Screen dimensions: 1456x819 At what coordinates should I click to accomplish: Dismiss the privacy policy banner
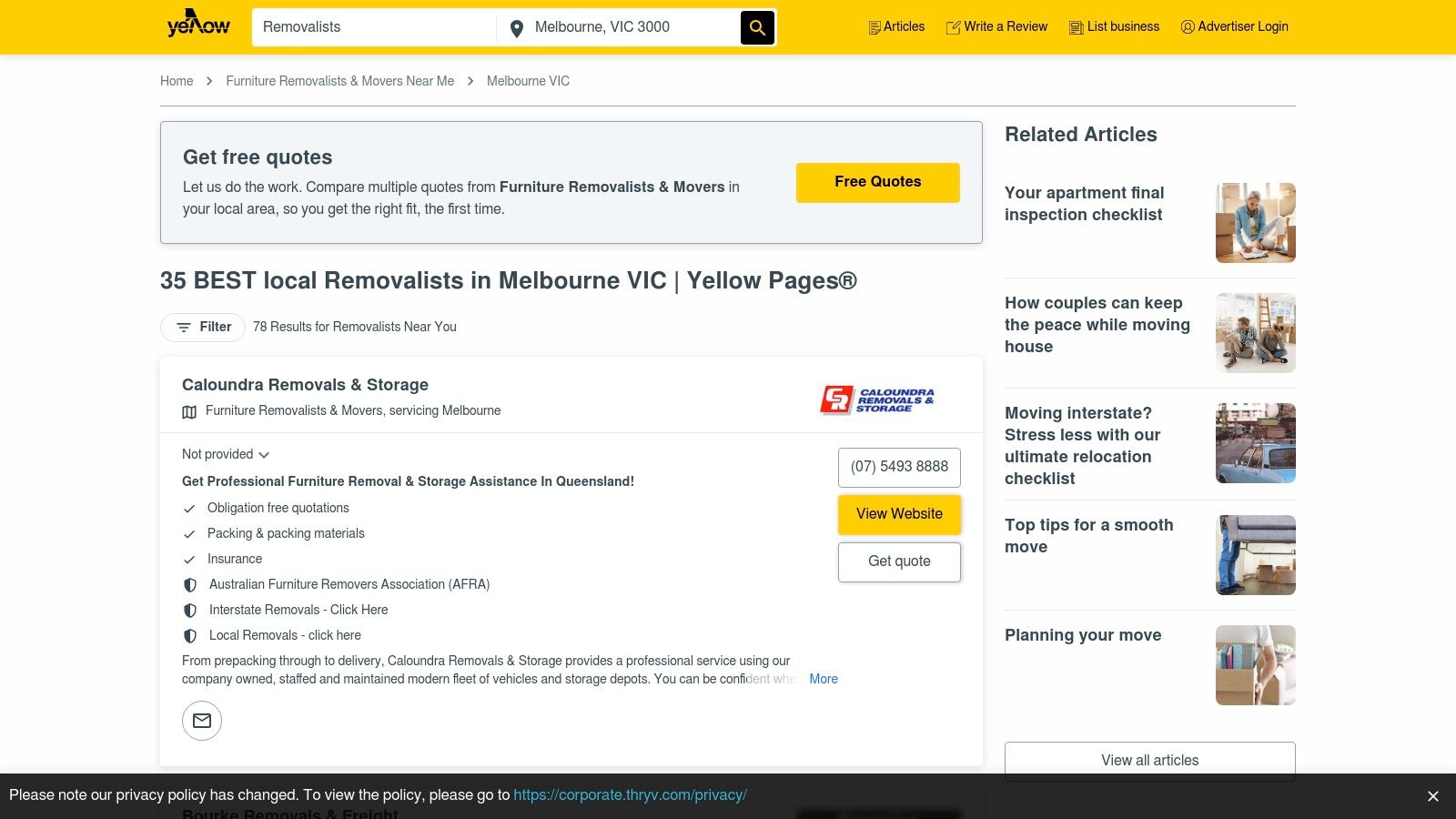coord(1432,796)
